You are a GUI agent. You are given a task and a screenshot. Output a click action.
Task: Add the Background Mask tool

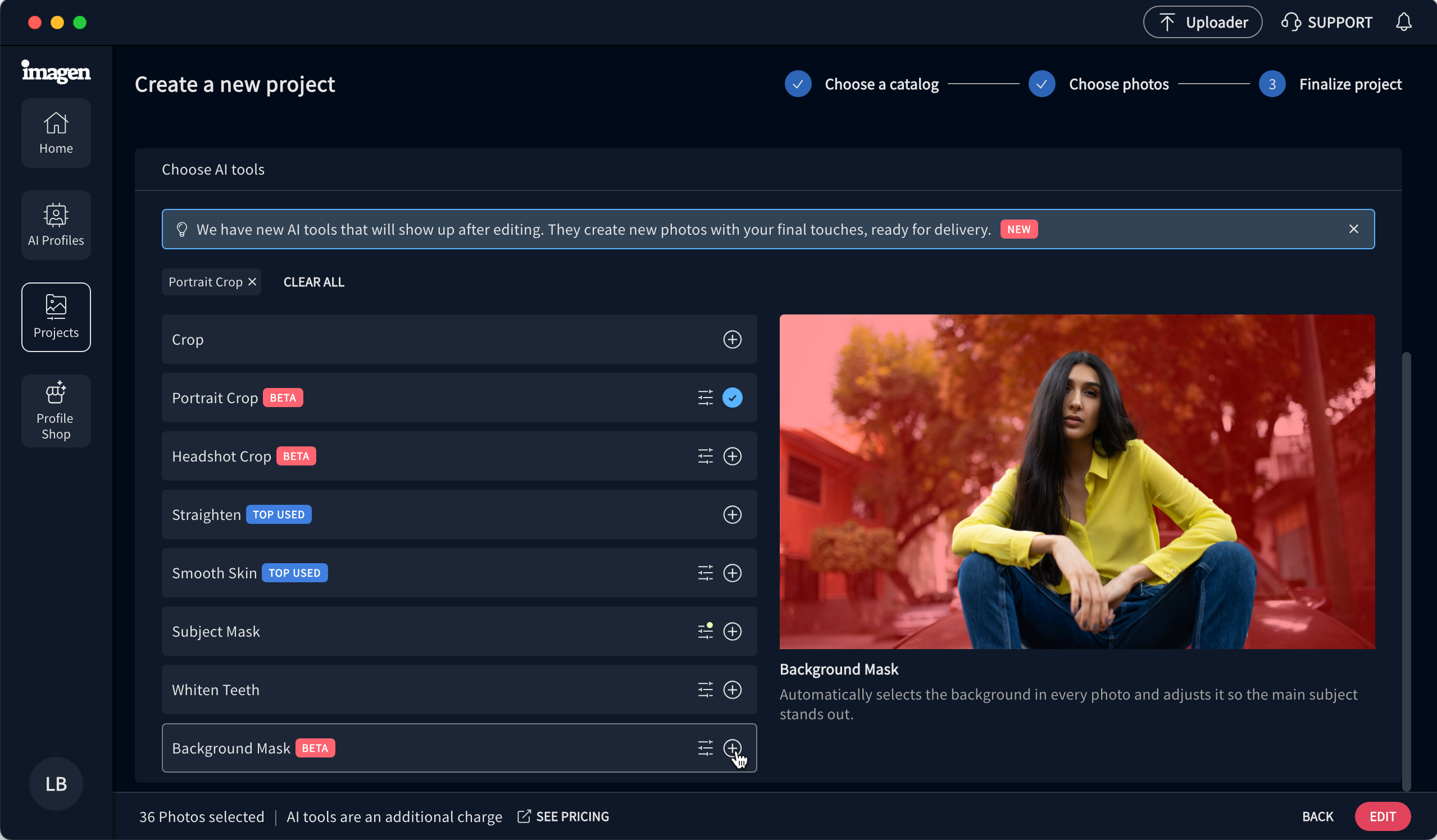pos(732,748)
